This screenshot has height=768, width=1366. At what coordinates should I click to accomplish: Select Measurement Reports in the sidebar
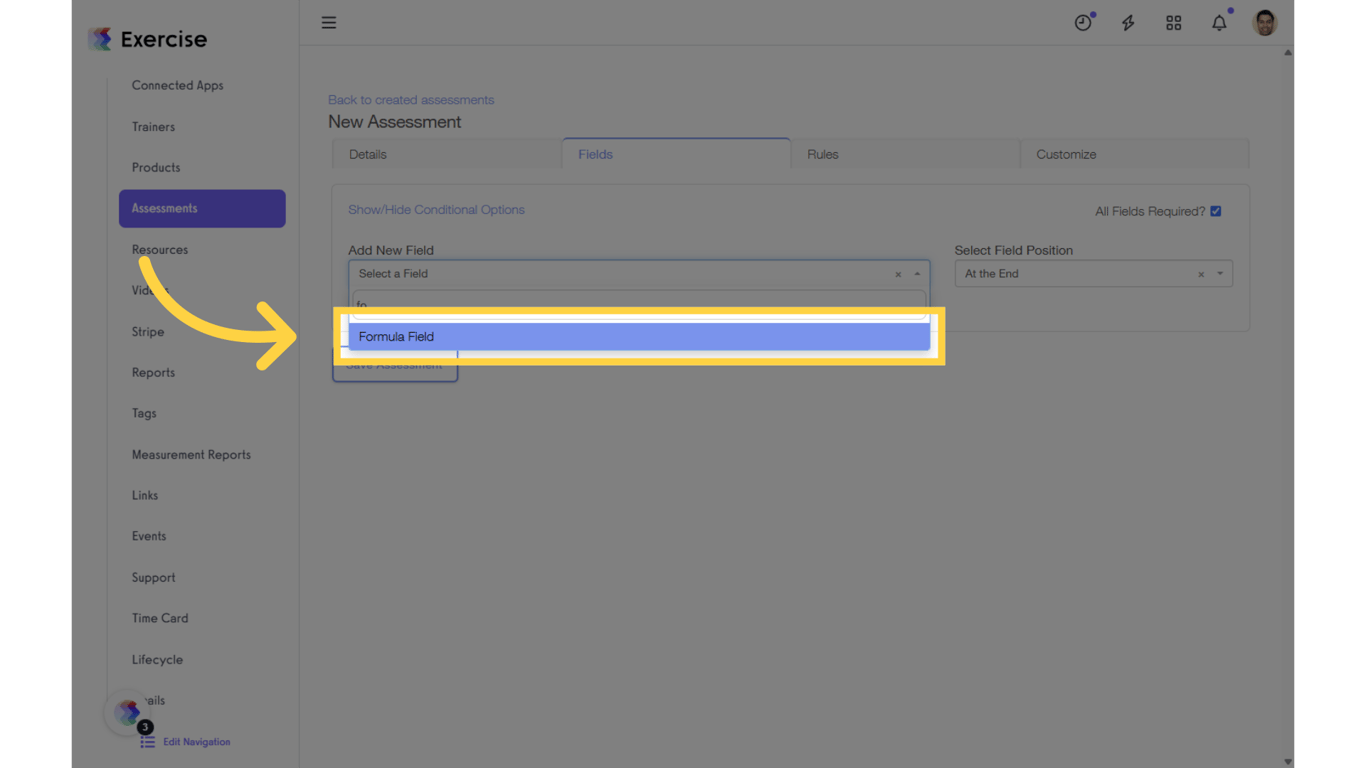point(191,454)
